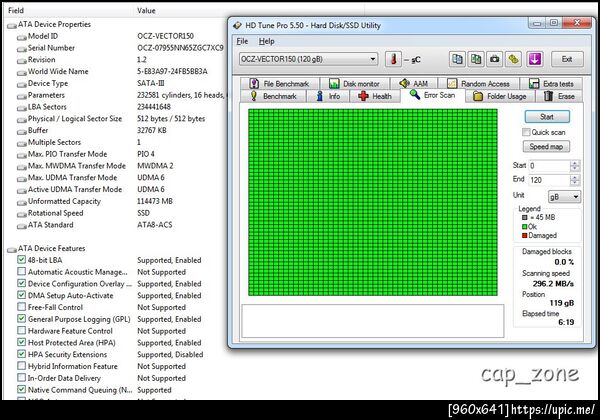Open the OCZ-VECTOR150 drive selection dropdown
Image resolution: width=600 pixels, height=420 pixels.
[x=308, y=59]
